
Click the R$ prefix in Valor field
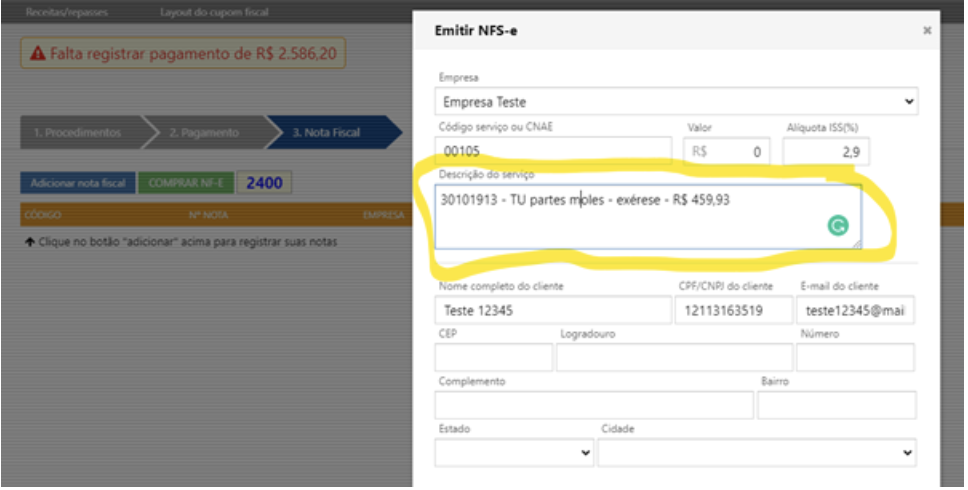click(x=699, y=151)
